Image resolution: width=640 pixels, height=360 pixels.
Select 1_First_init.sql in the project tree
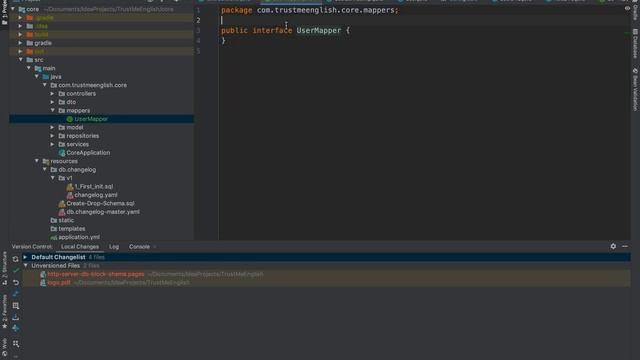tap(94, 187)
